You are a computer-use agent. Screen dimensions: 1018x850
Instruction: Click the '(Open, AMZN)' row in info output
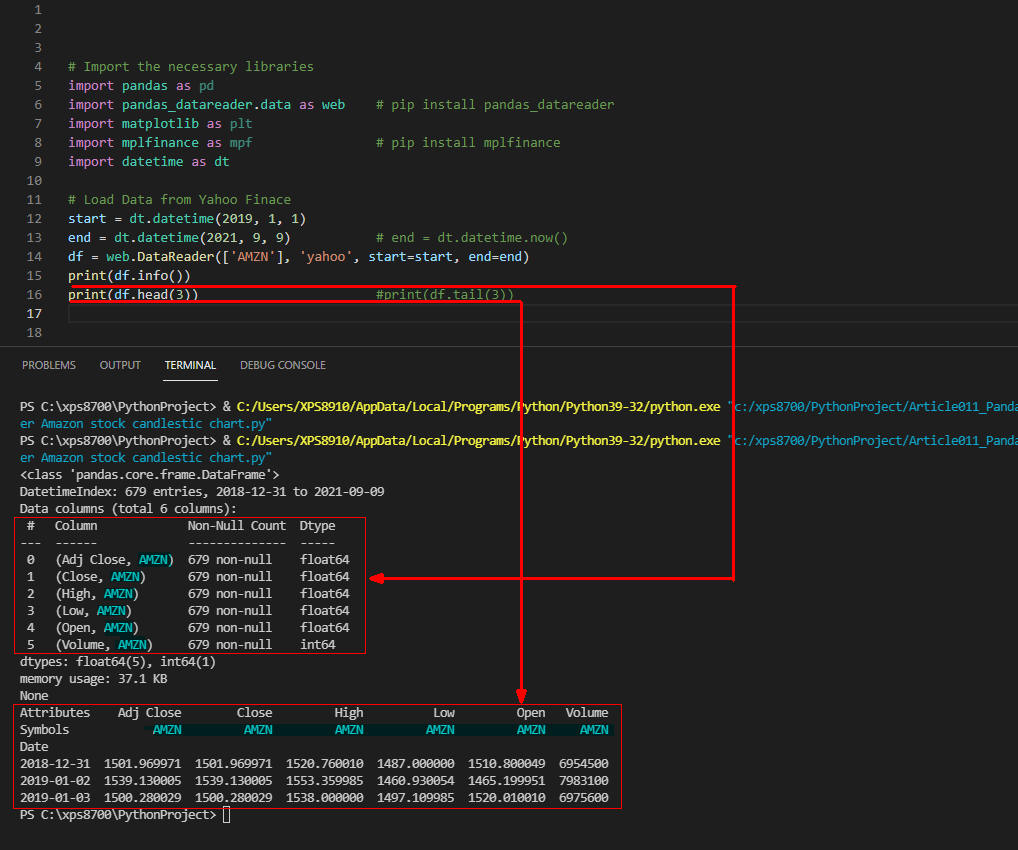[x=188, y=627]
